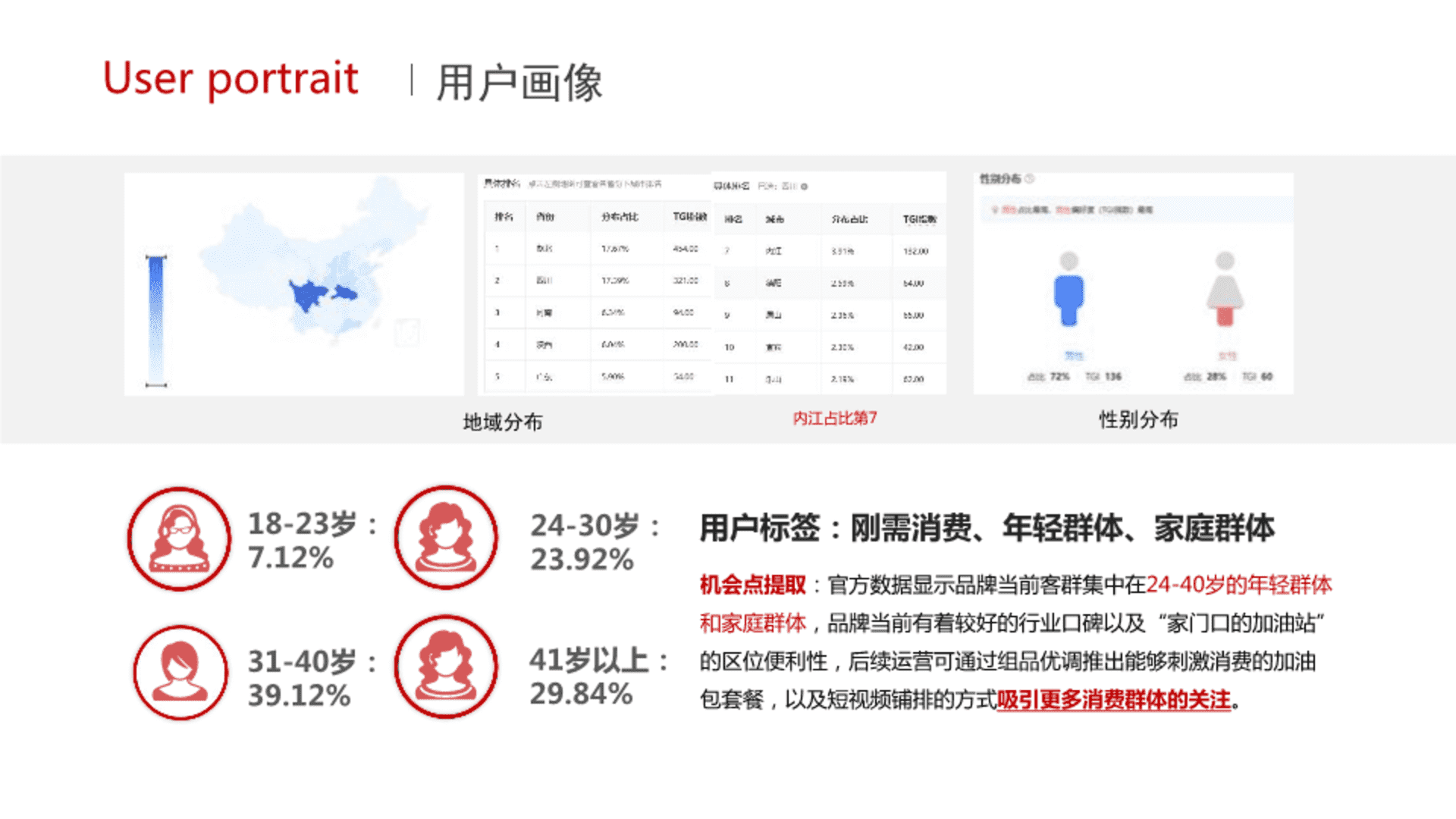Click the red 24-40岁的年轻群体 phrase
Screen dimensions: 1456x819
[x=1239, y=585]
